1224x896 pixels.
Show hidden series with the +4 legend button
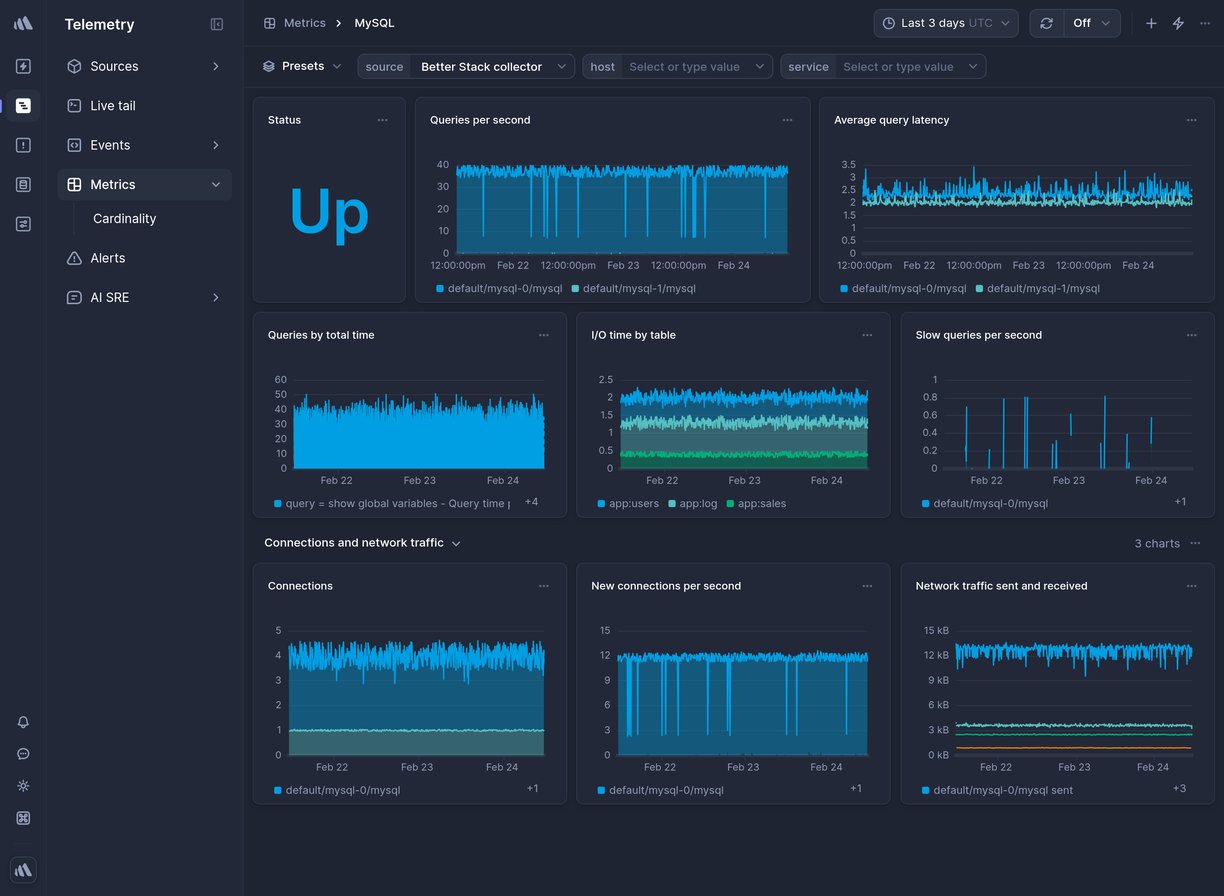pyautogui.click(x=531, y=502)
